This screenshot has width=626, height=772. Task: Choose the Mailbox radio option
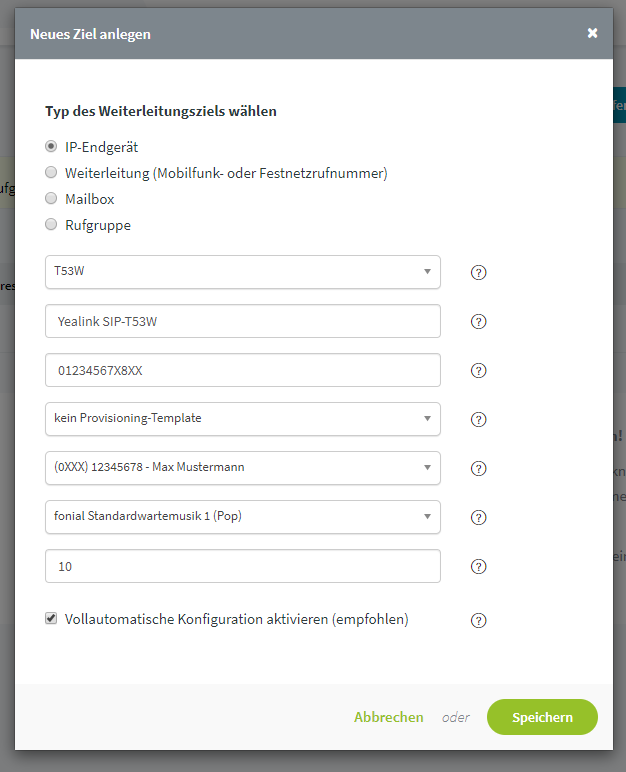(x=51, y=198)
